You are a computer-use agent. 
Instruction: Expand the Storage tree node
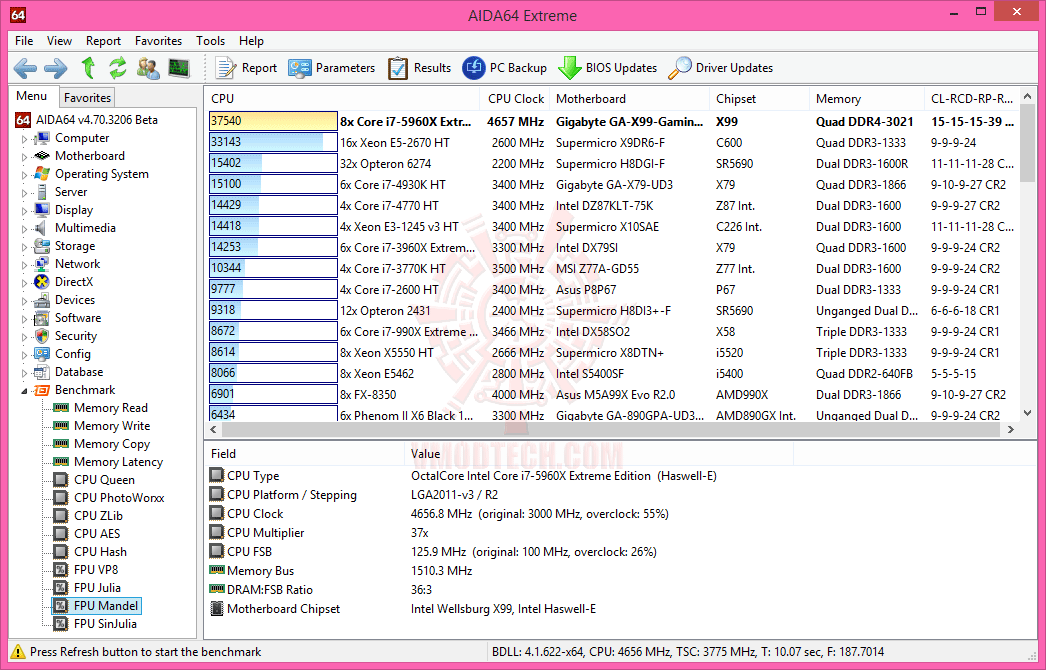(x=25, y=247)
